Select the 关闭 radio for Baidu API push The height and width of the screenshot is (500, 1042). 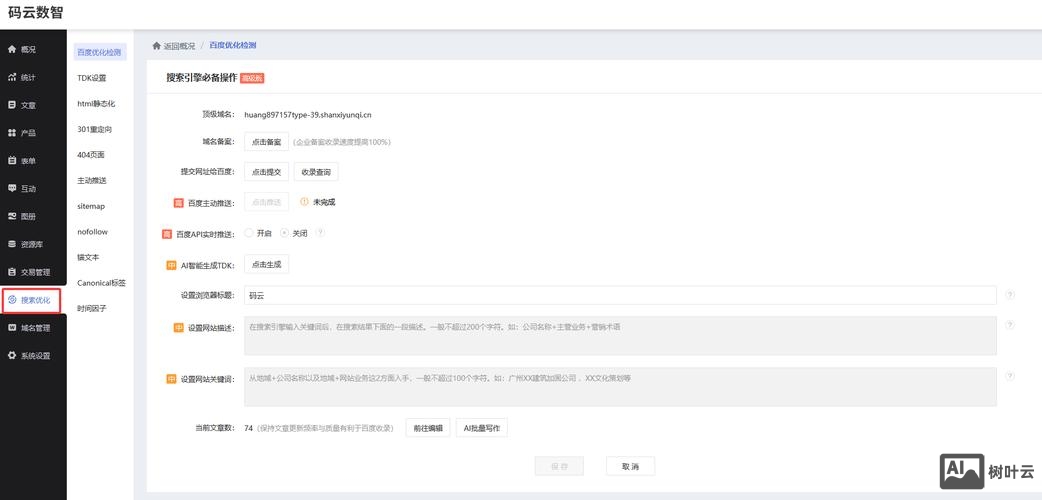click(x=284, y=233)
